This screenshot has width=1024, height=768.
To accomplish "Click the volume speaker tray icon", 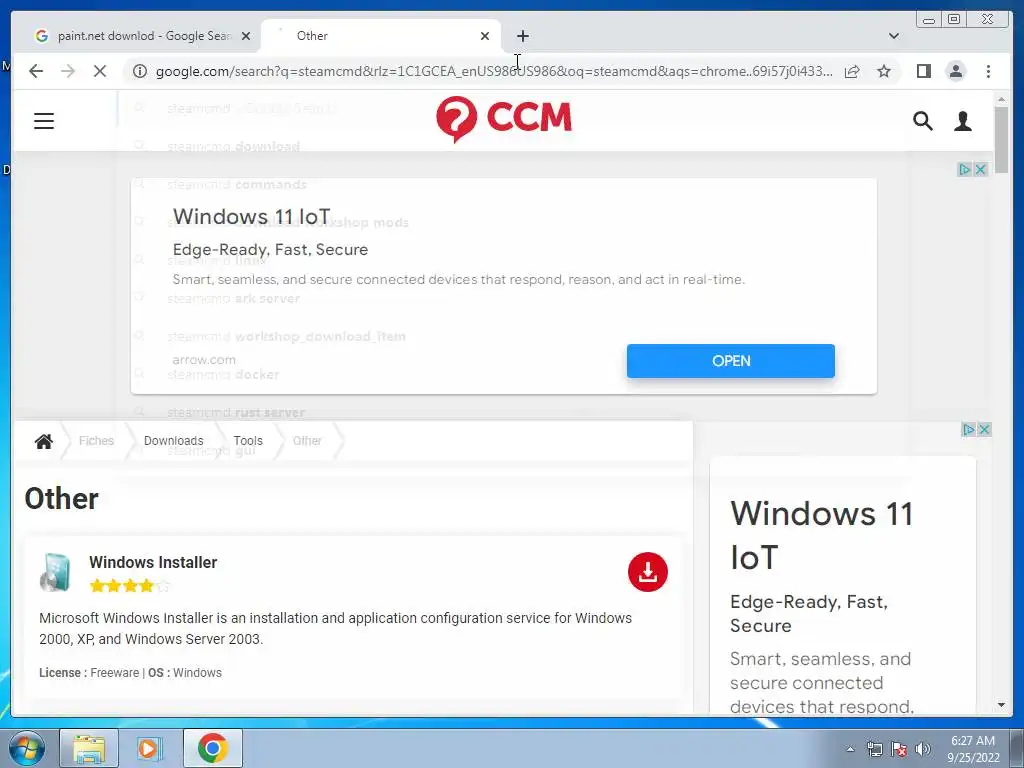I will (923, 749).
